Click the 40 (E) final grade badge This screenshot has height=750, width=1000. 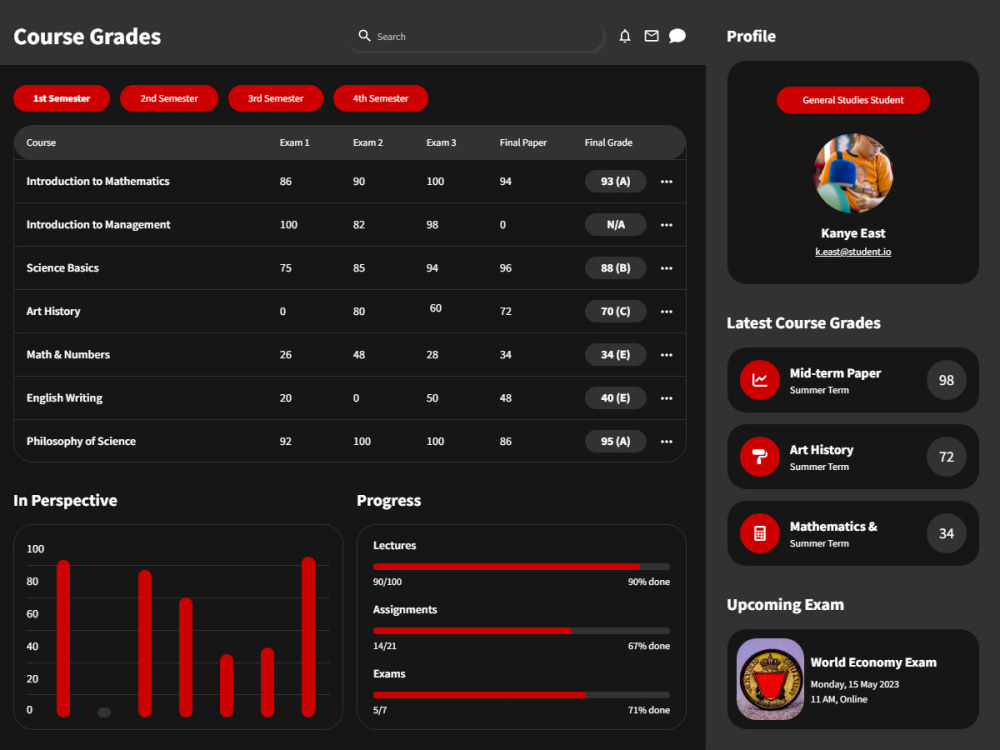tap(615, 399)
